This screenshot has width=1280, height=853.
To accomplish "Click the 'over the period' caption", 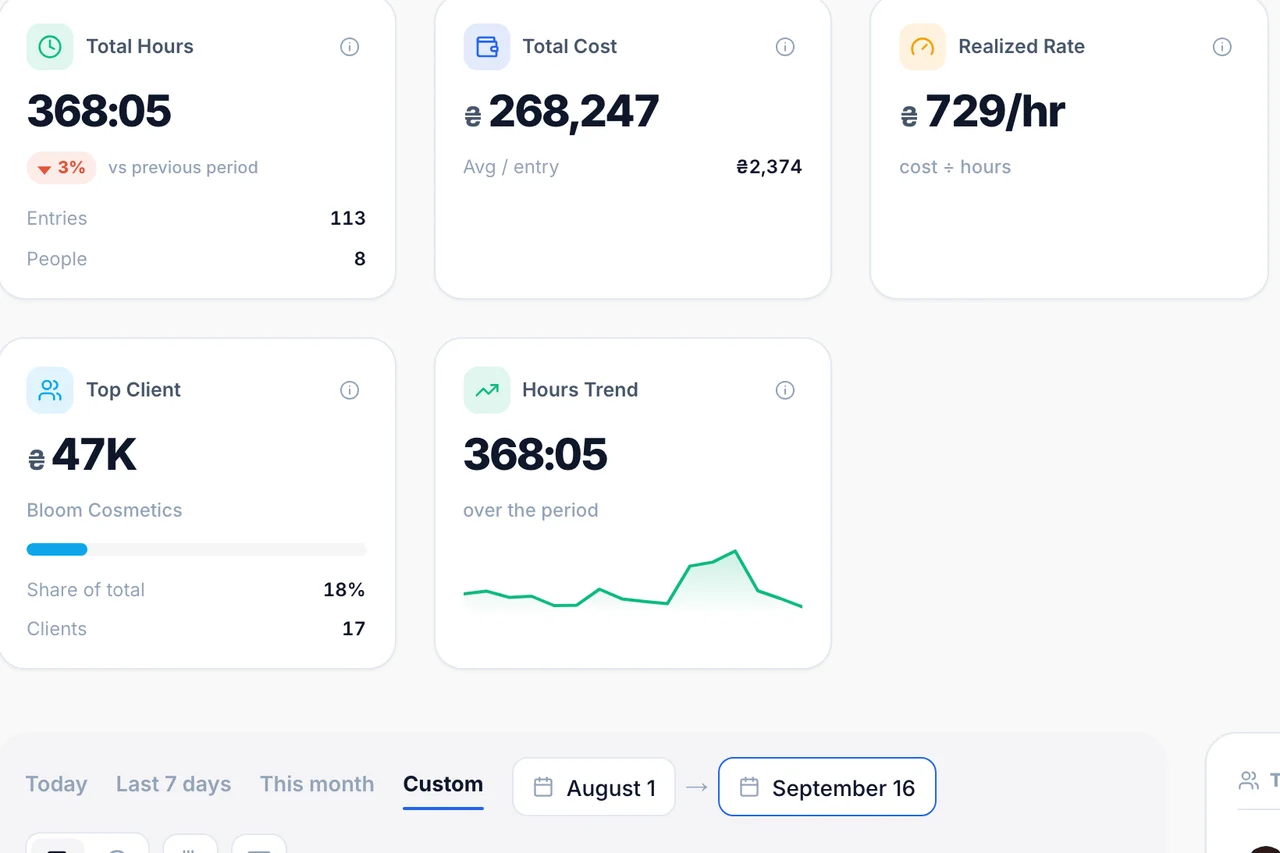I will pyautogui.click(x=531, y=510).
